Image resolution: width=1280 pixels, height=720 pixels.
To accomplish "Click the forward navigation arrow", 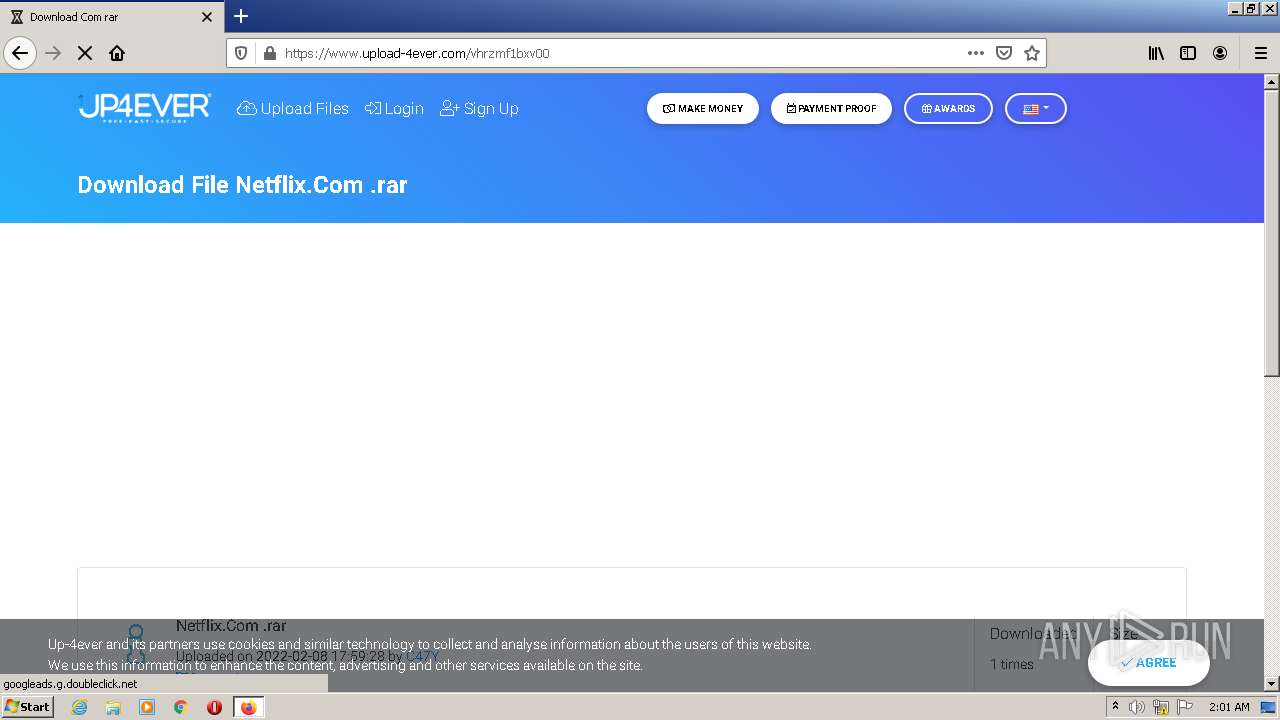I will (53, 53).
